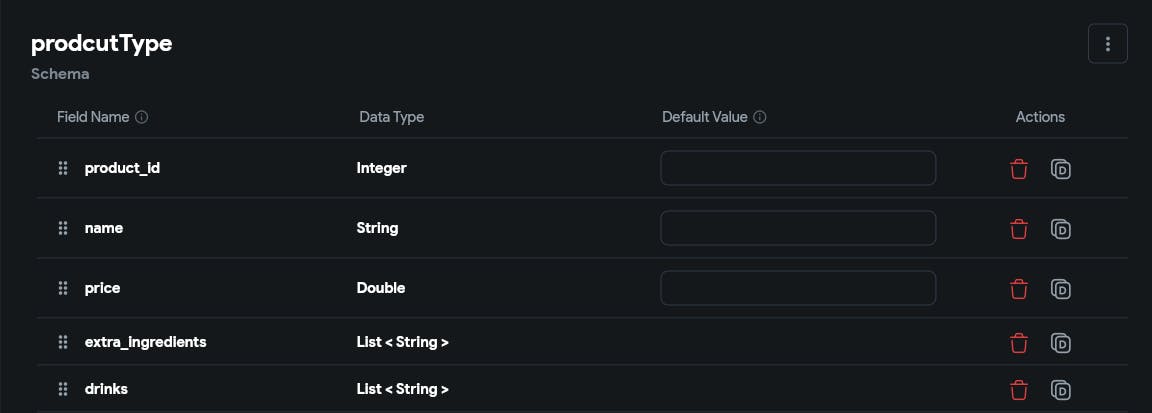Delete the name field
Image resolution: width=1152 pixels, height=413 pixels.
1019,229
